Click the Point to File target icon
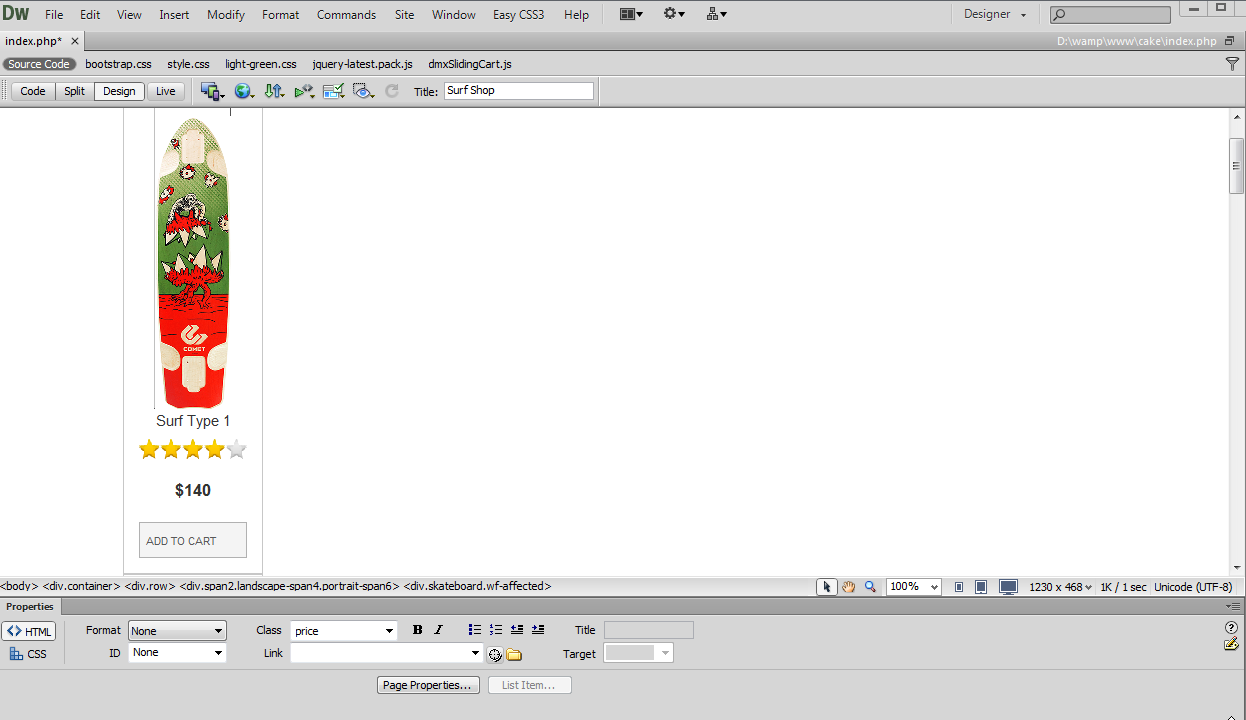Screen dimensions: 1246x720 pos(495,654)
